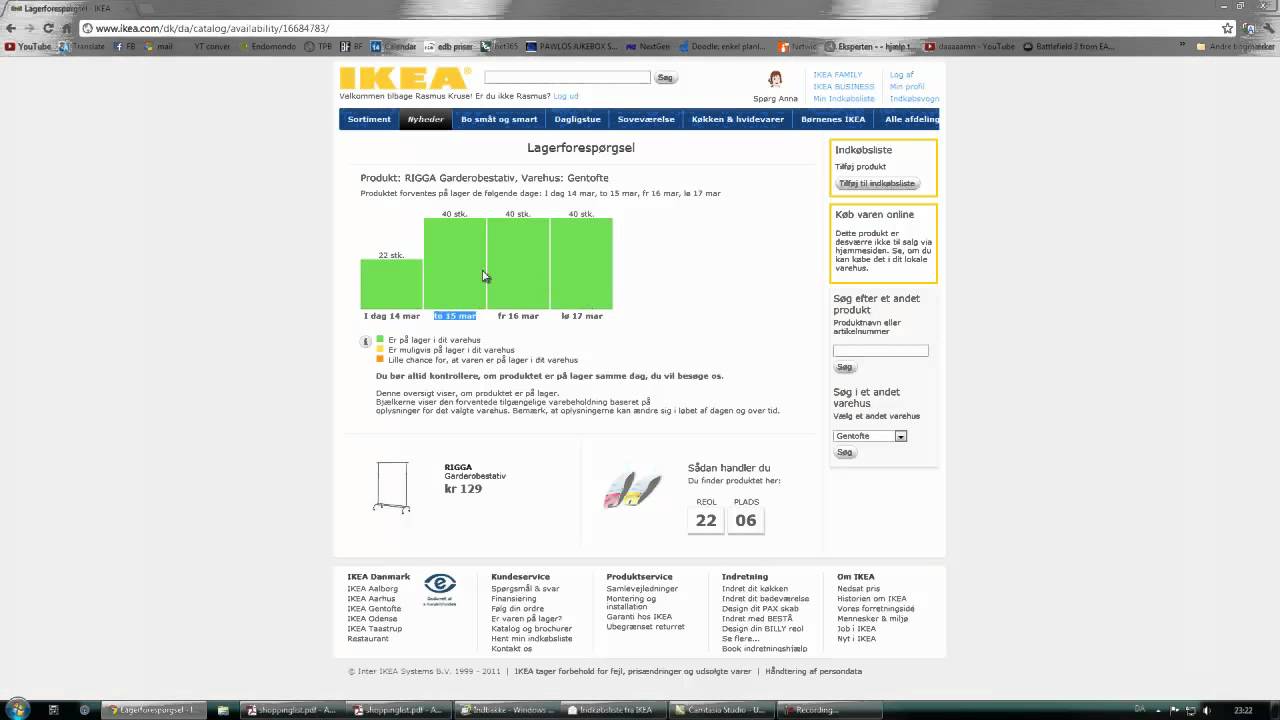Viewport: 1280px width, 720px height.
Task: Click in the top site search field
Action: click(x=567, y=77)
